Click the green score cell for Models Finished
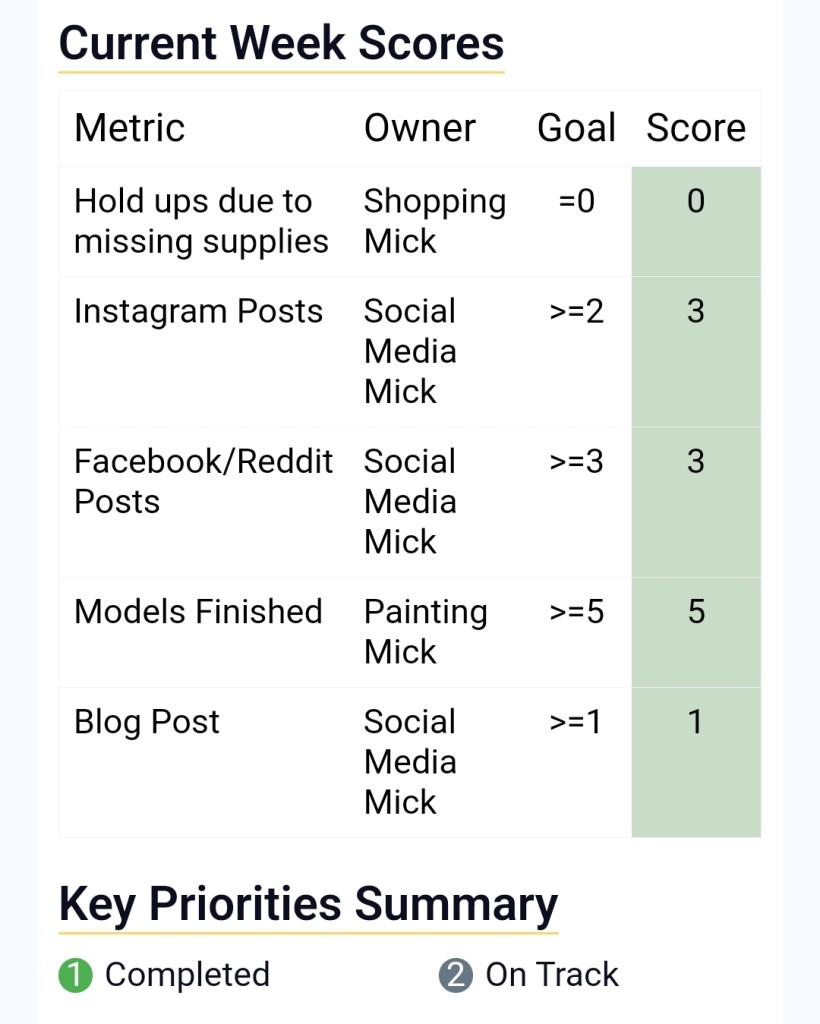 point(696,631)
